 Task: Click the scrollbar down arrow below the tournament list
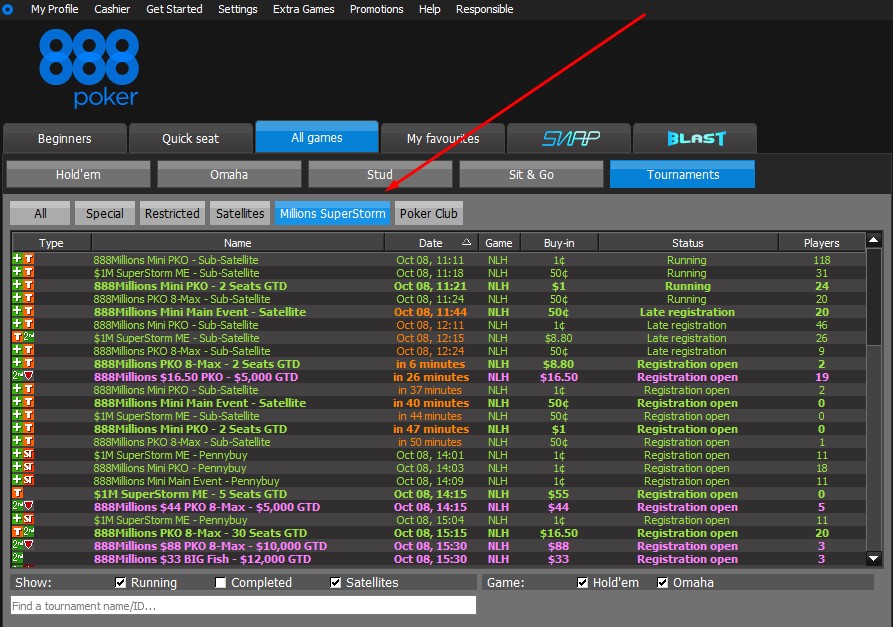point(874,559)
